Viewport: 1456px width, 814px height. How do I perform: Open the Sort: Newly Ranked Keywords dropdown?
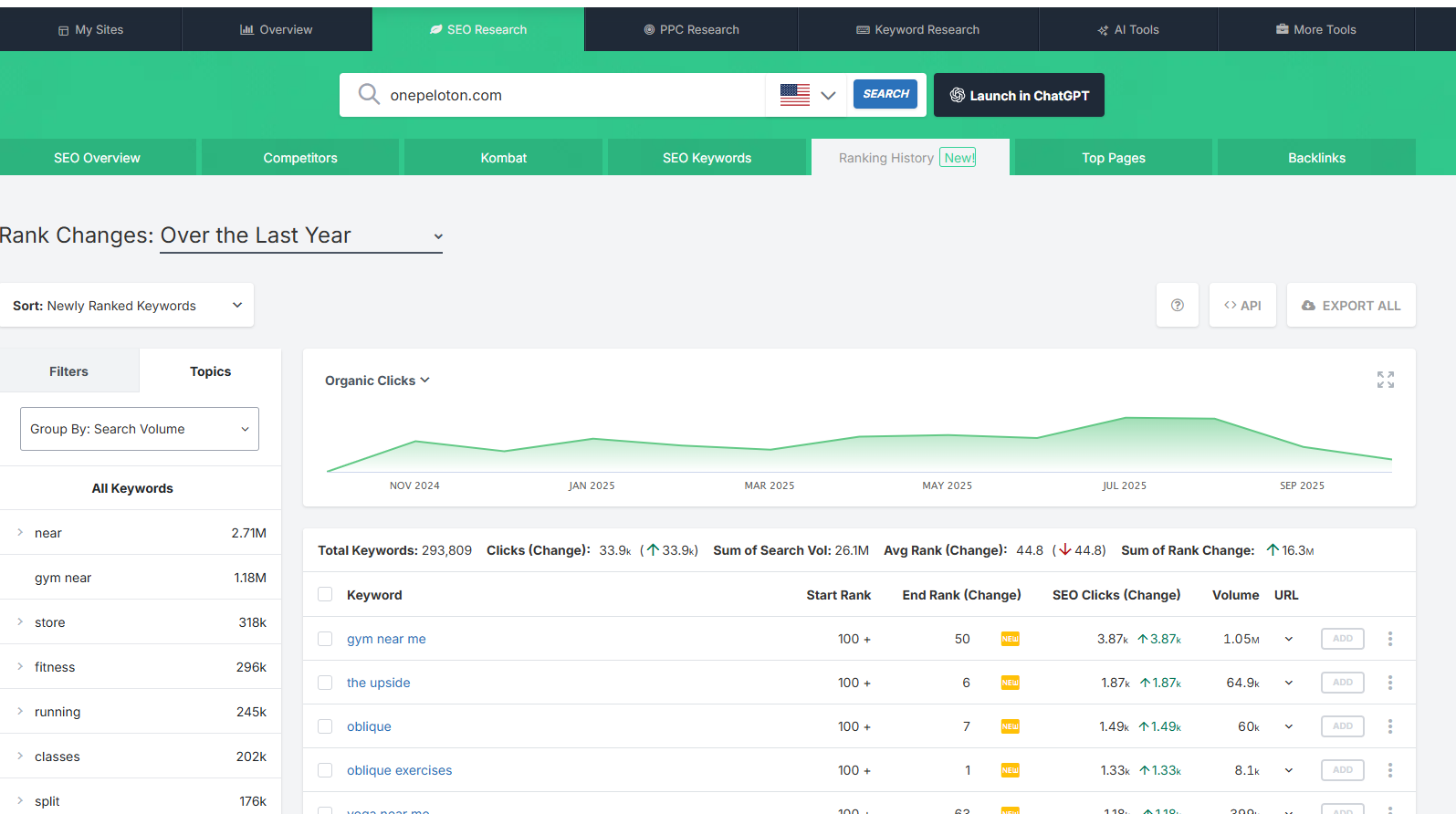pos(127,306)
